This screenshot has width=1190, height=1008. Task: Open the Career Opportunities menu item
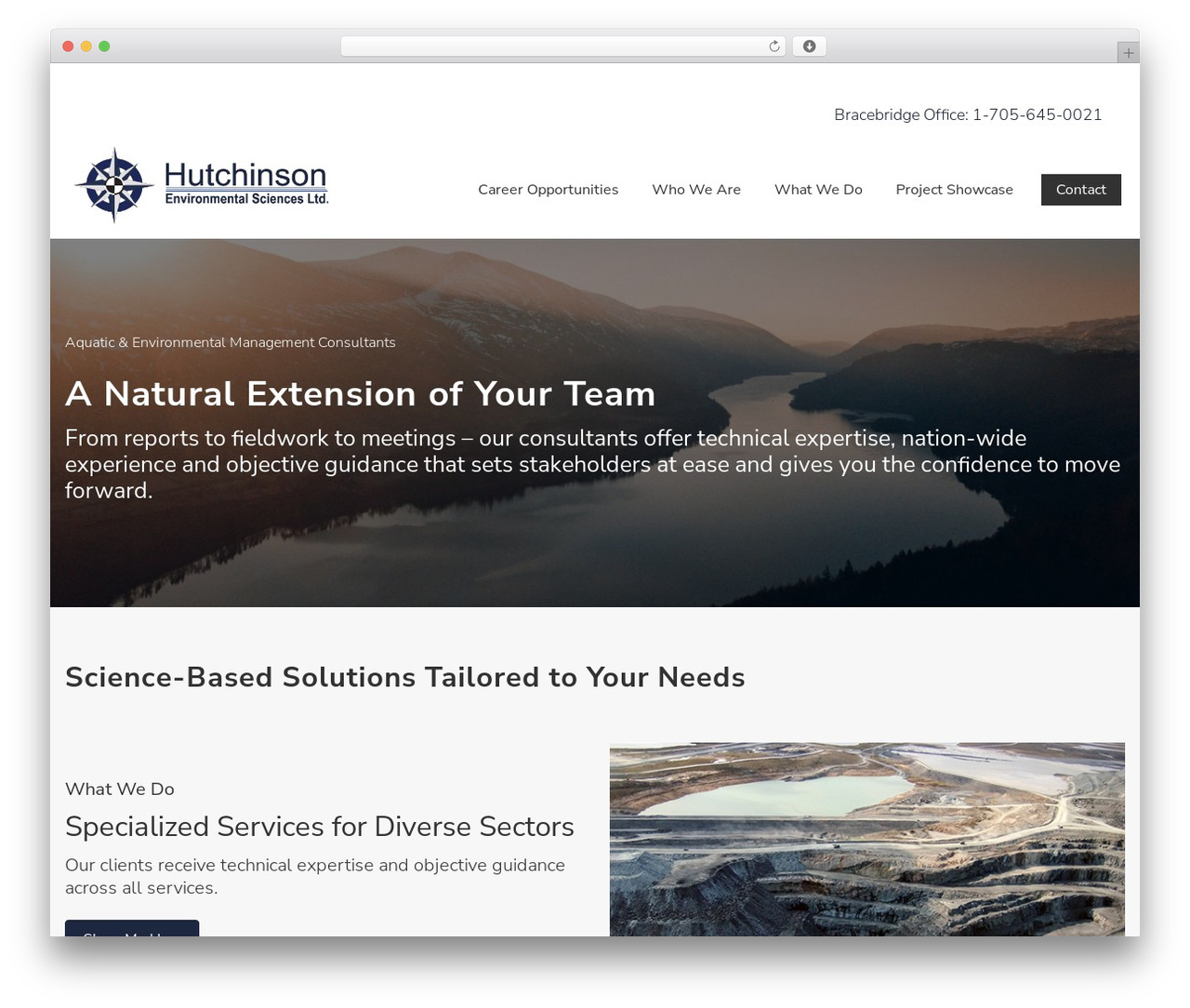[548, 190]
